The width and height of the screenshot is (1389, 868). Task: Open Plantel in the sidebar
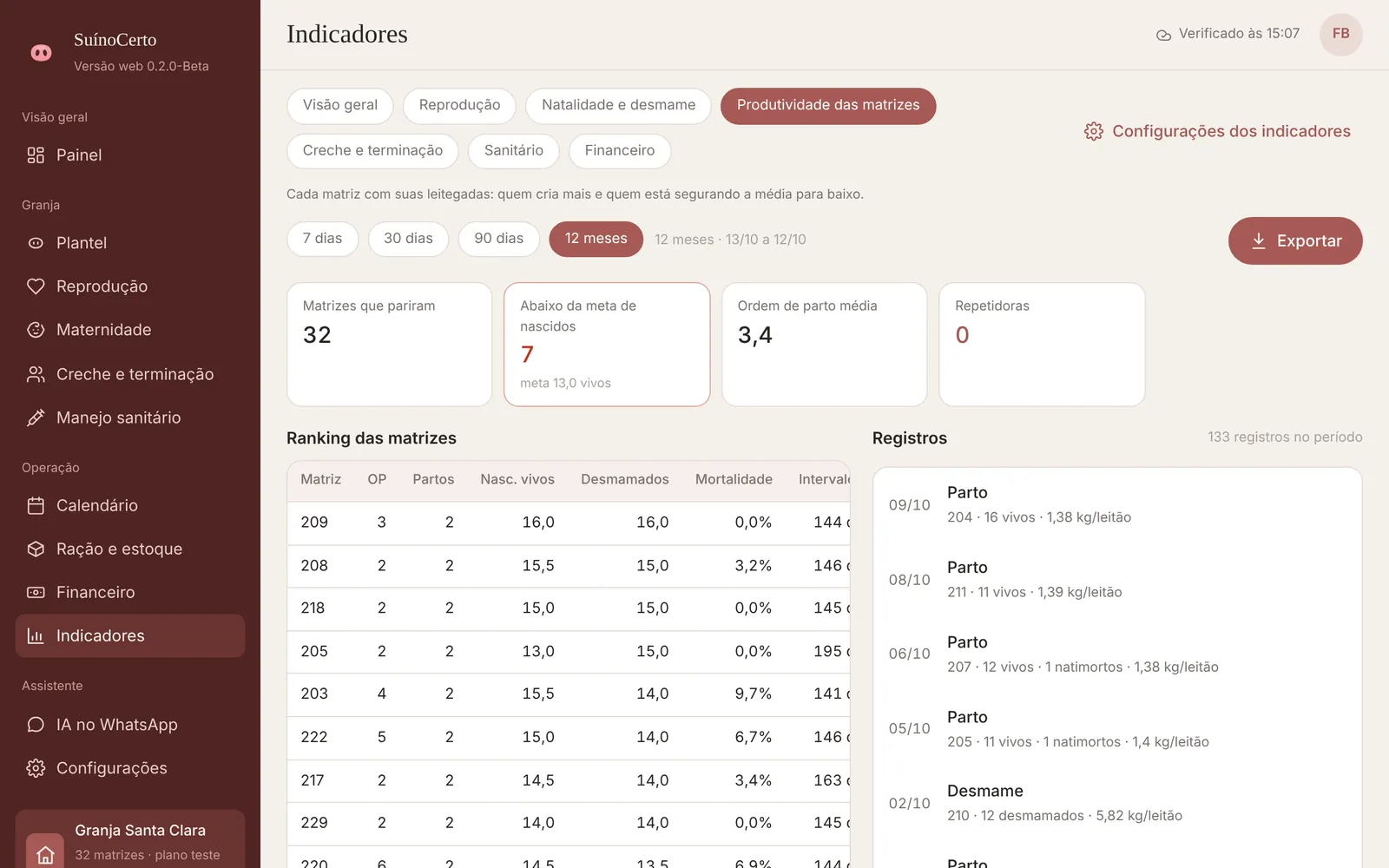[130, 243]
